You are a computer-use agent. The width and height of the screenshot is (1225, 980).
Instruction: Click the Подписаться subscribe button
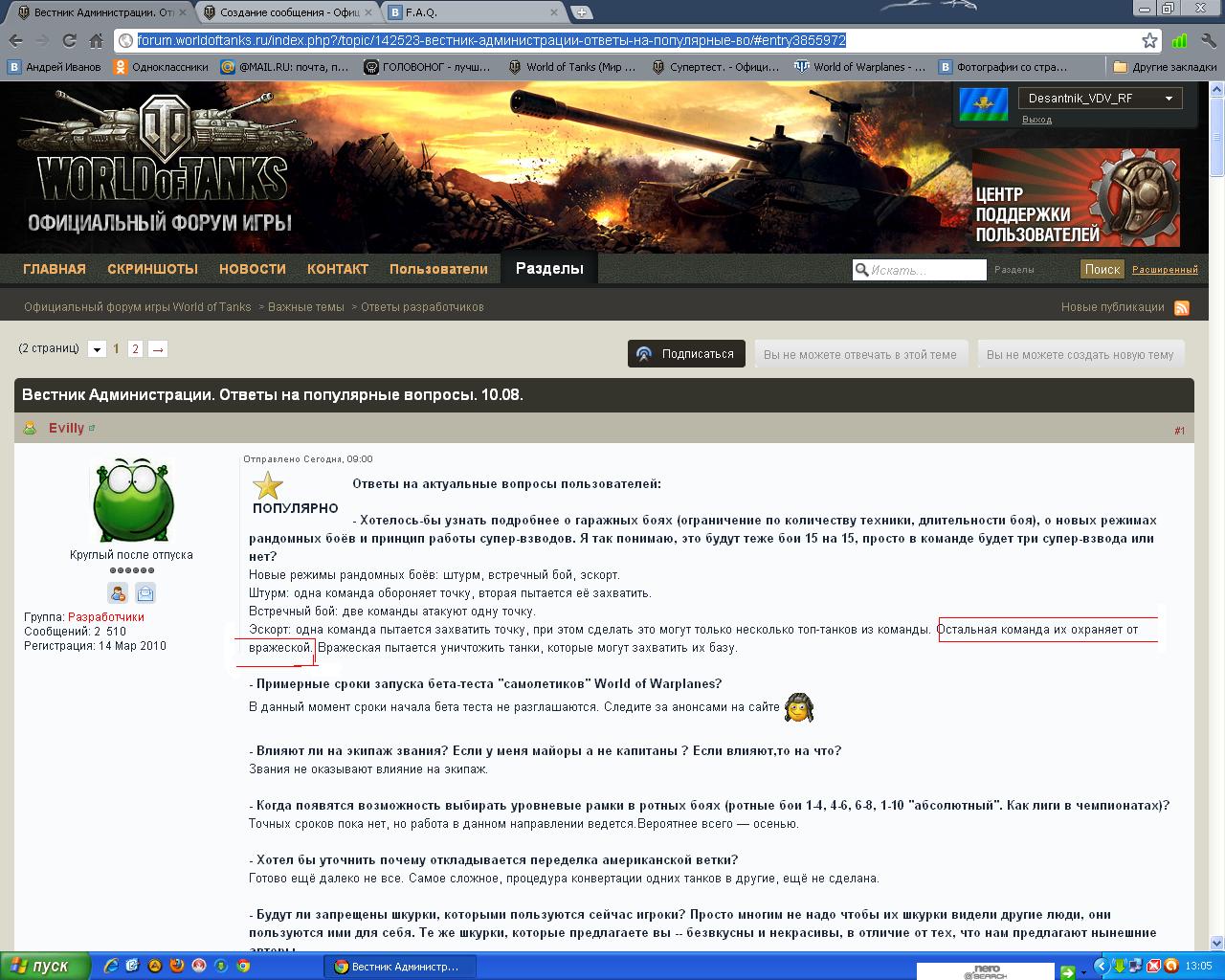pos(686,354)
